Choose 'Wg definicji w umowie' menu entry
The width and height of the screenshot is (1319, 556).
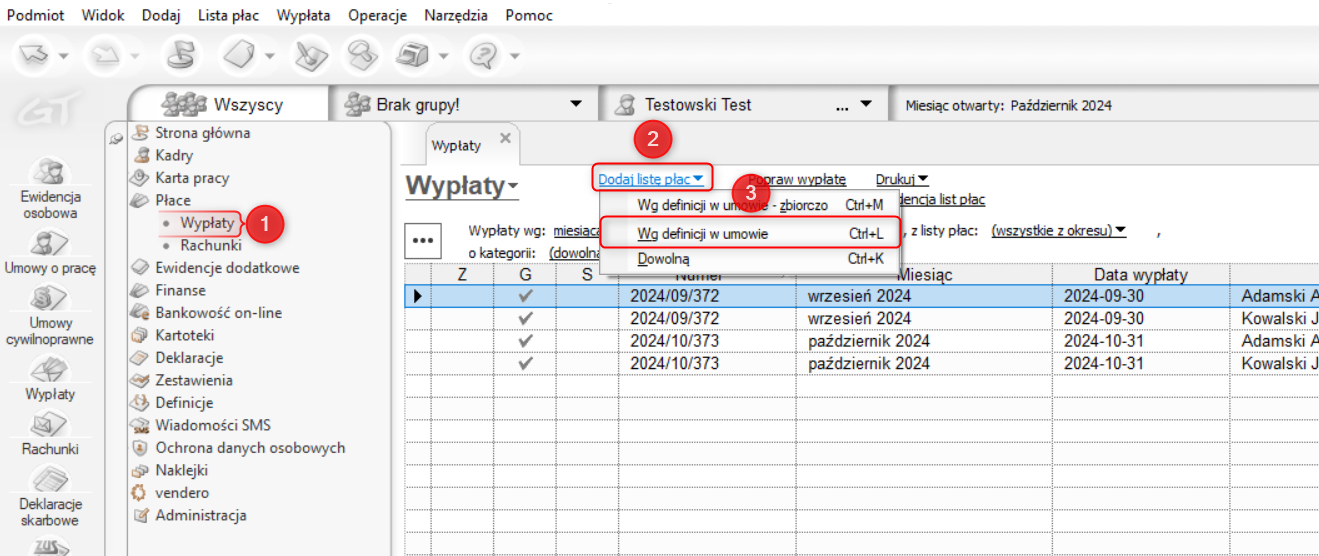[x=702, y=234]
